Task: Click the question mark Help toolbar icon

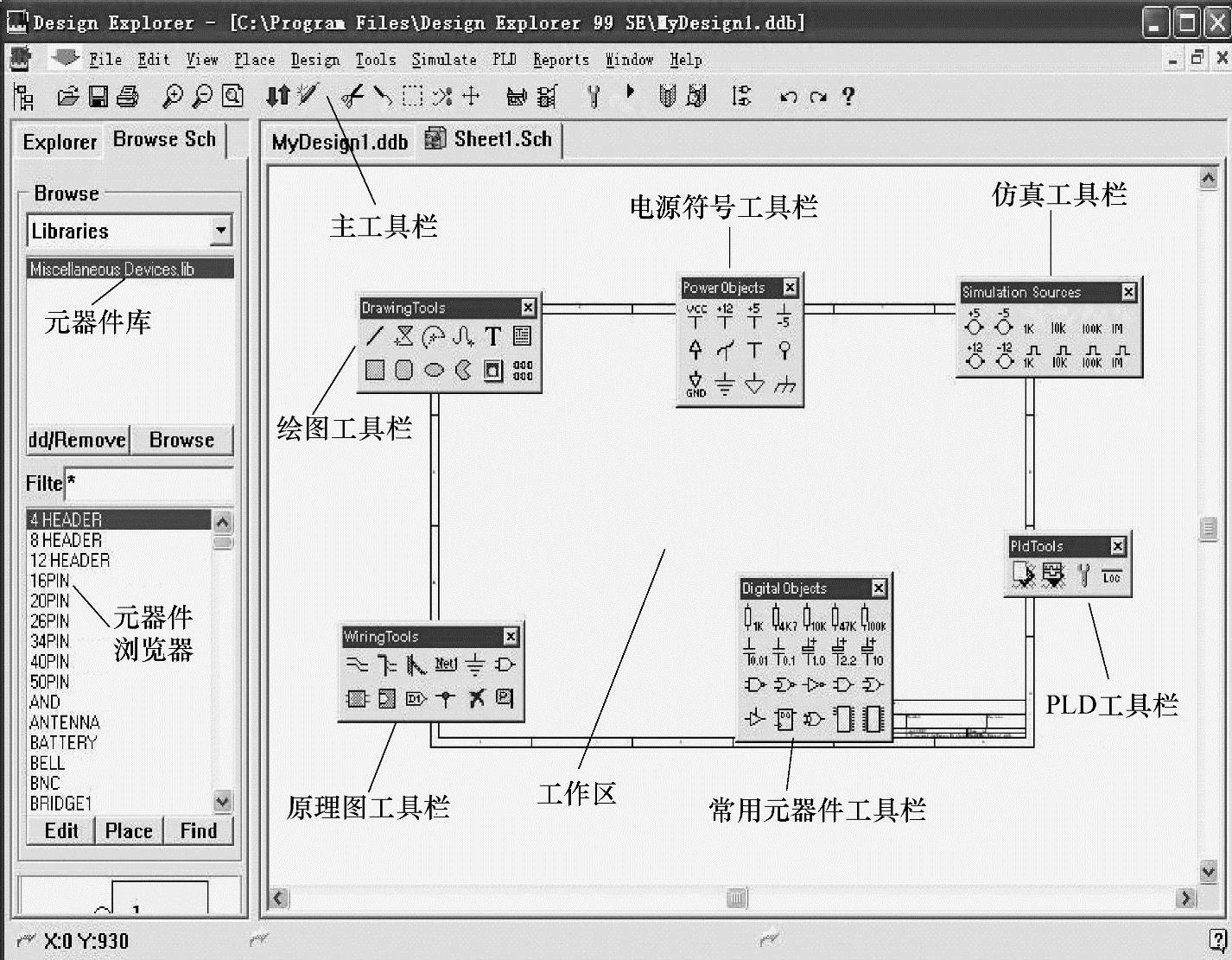Action: 848,96
